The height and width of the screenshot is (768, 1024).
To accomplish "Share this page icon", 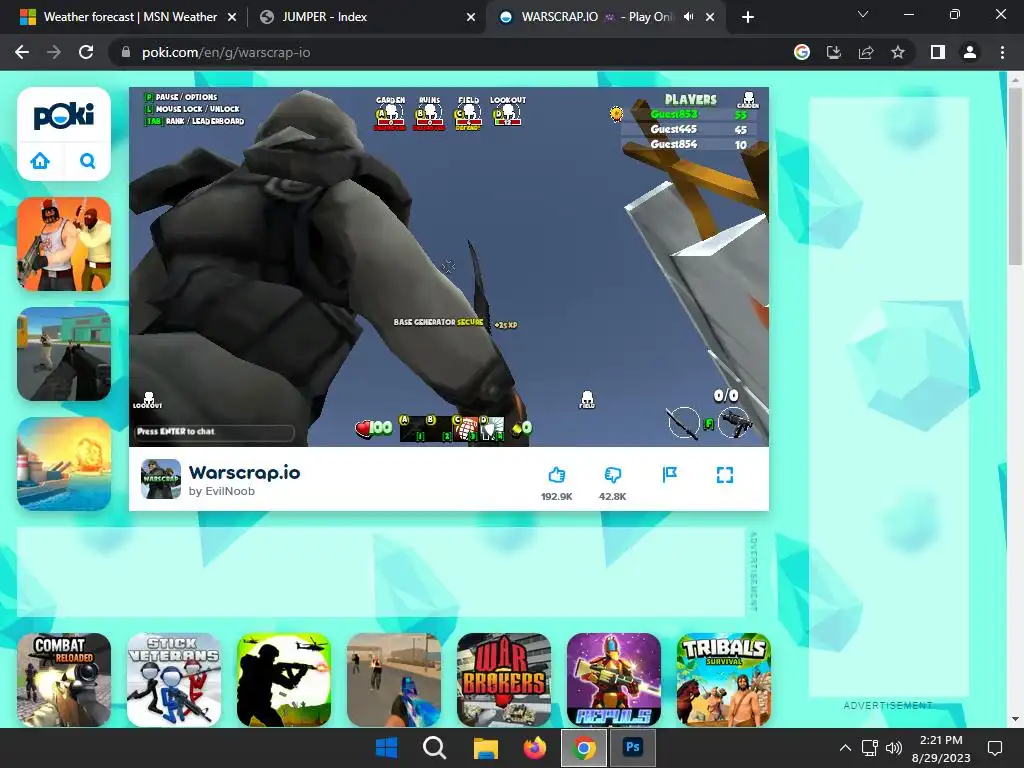I will (866, 52).
